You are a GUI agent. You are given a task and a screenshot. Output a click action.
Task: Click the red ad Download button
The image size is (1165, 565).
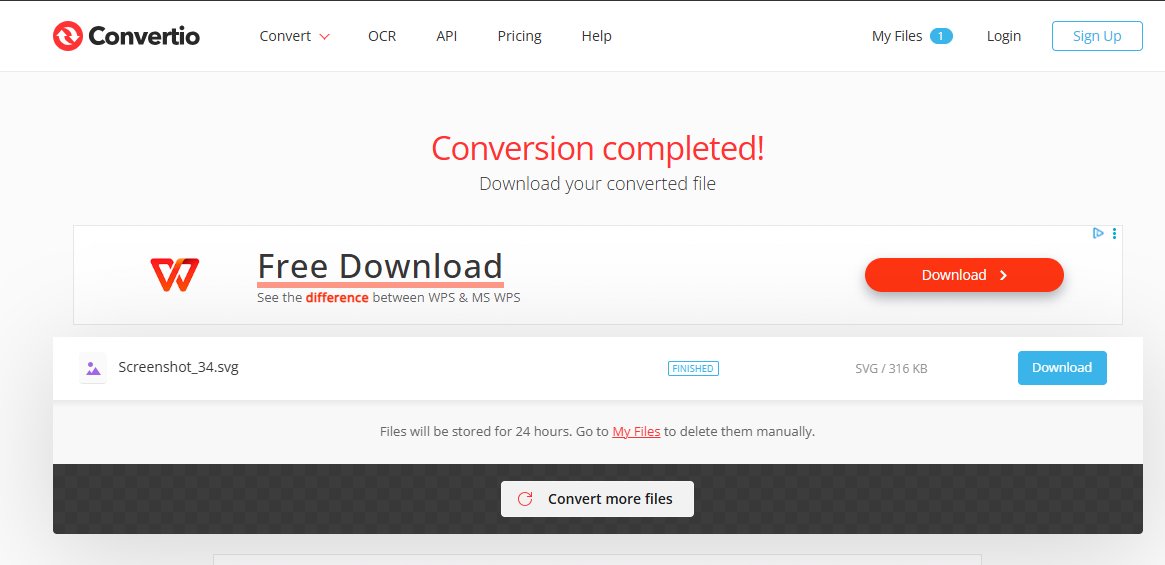(964, 275)
